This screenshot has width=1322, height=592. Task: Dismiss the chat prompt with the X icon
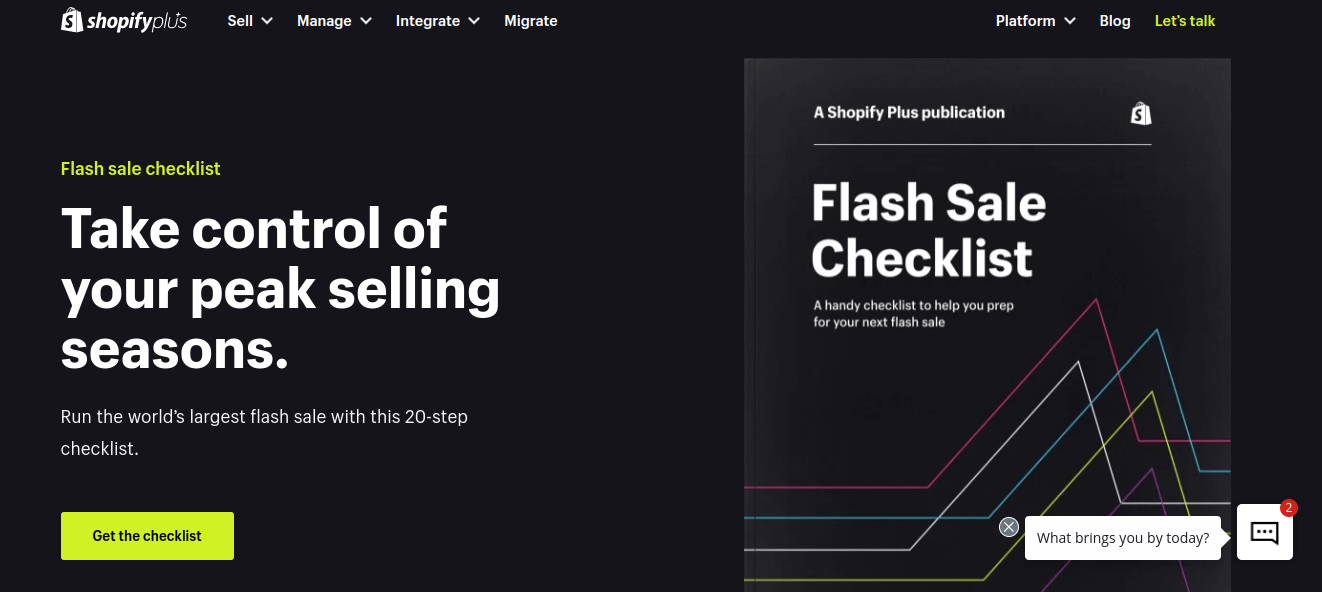(1009, 527)
